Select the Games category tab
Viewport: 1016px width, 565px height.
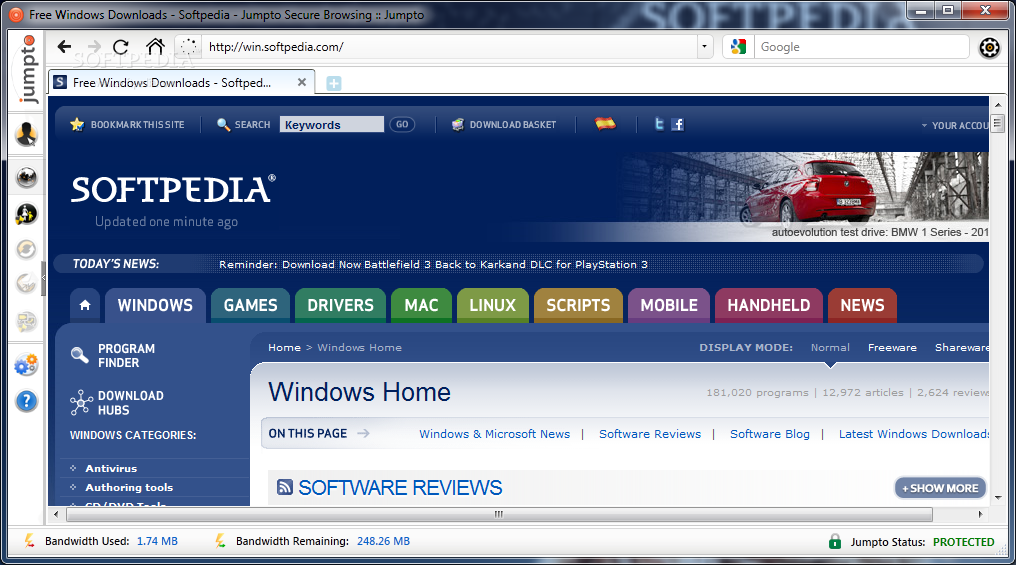tap(250, 305)
